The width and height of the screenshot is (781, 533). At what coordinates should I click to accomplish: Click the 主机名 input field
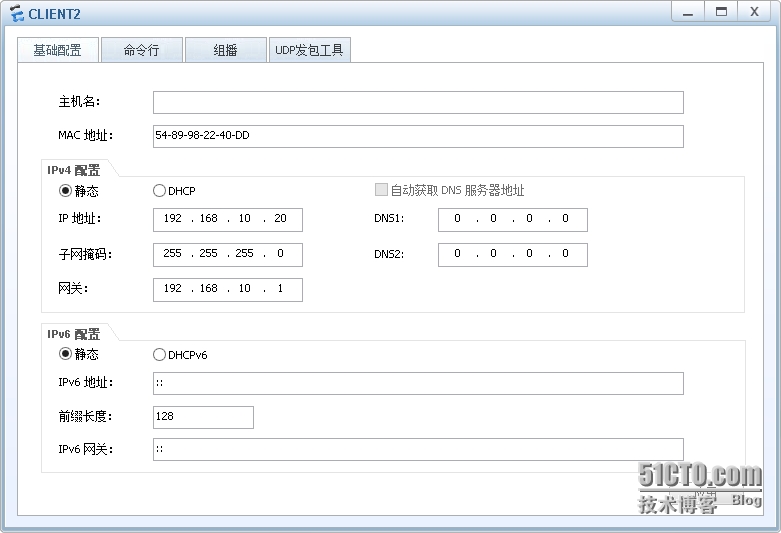(x=418, y=102)
